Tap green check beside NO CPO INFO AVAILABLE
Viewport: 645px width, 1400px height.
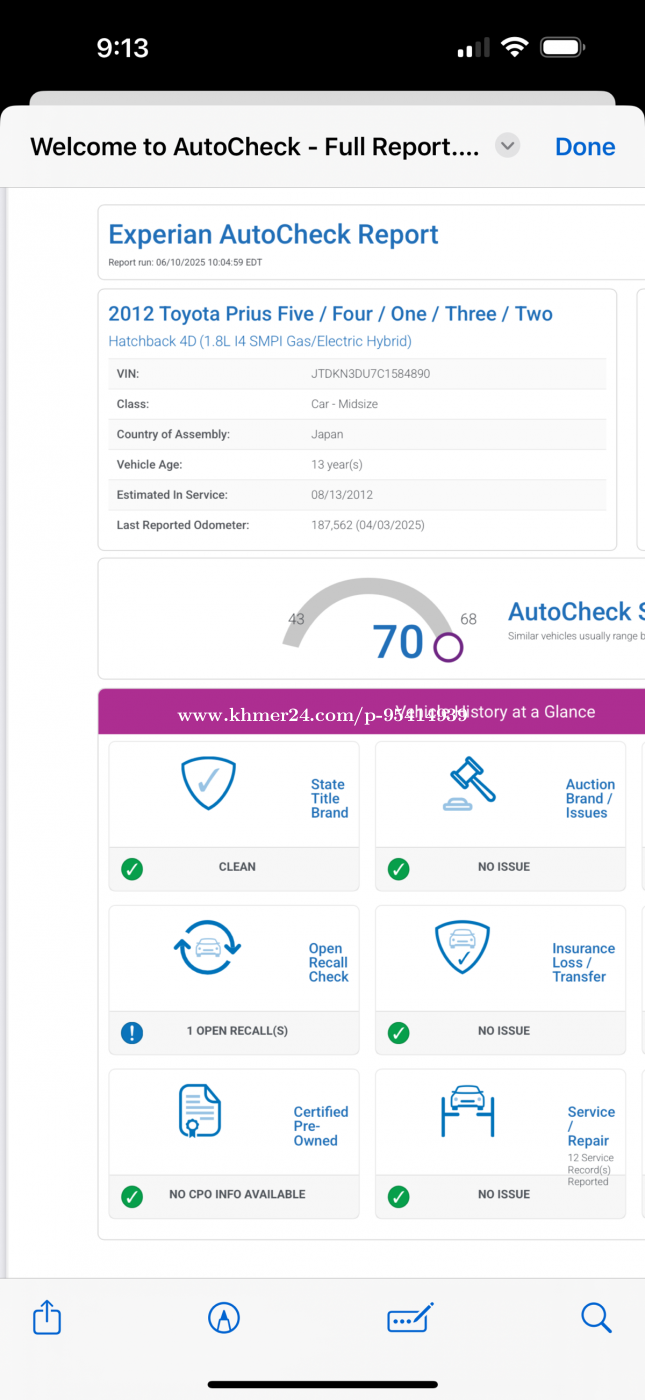132,1196
